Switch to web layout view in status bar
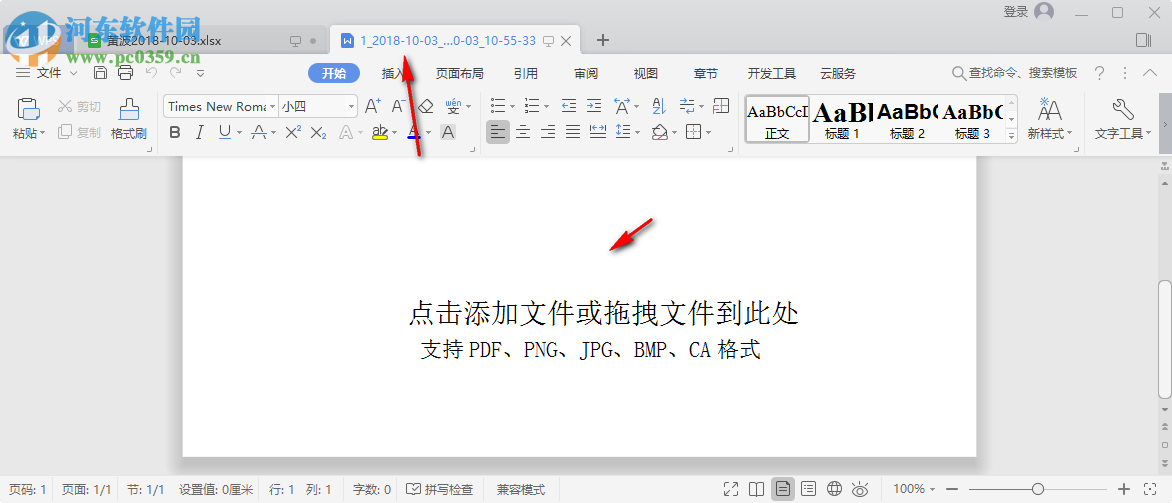The image size is (1172, 503). (834, 490)
